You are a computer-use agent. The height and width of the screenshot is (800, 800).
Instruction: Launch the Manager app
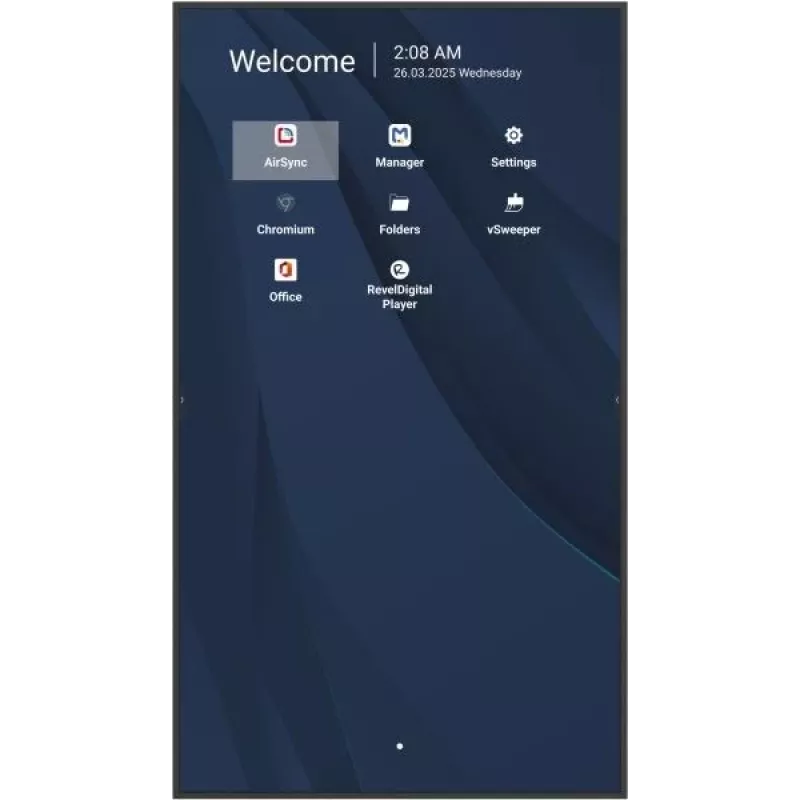[399, 146]
